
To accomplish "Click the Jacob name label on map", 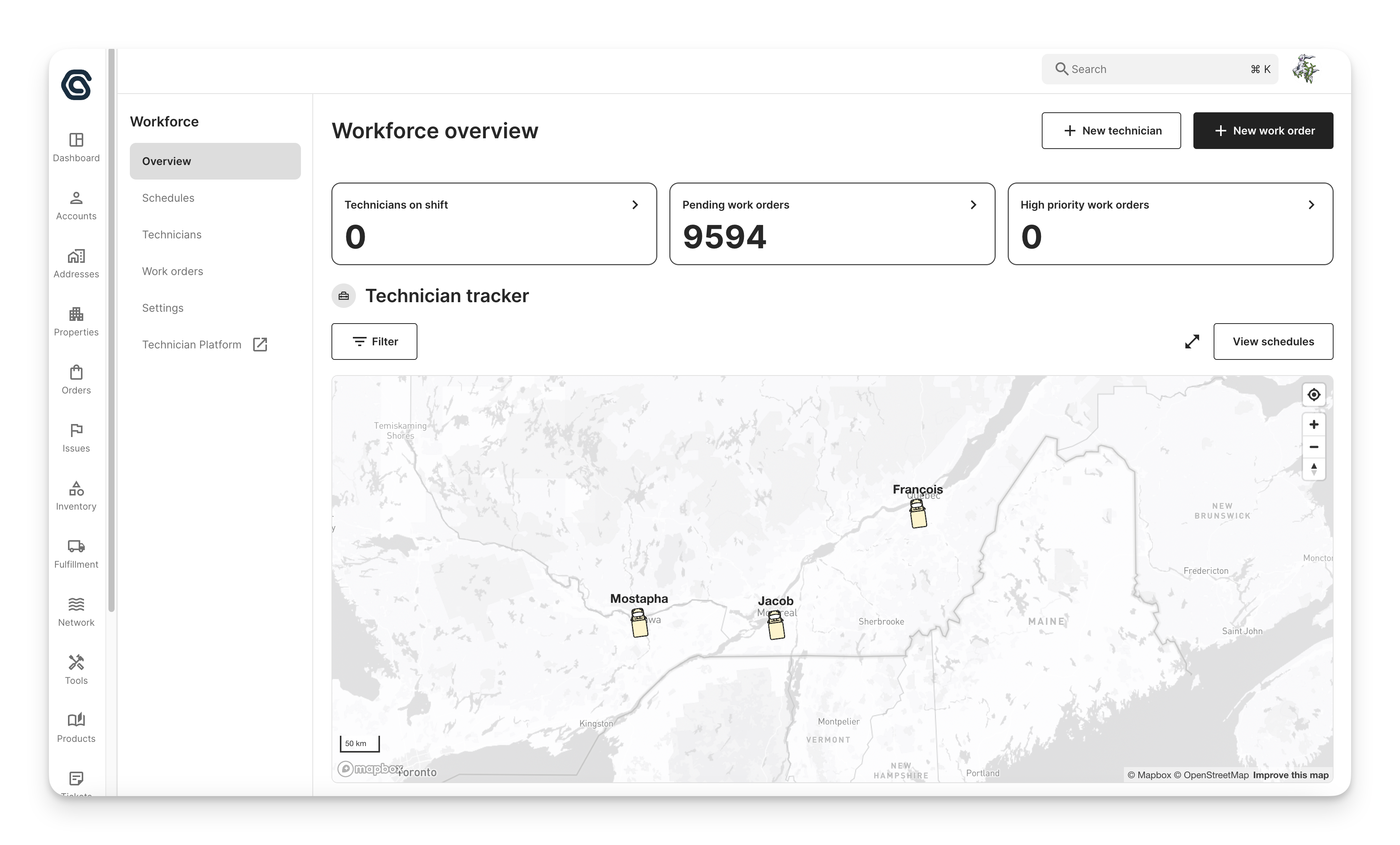I will tap(775, 601).
